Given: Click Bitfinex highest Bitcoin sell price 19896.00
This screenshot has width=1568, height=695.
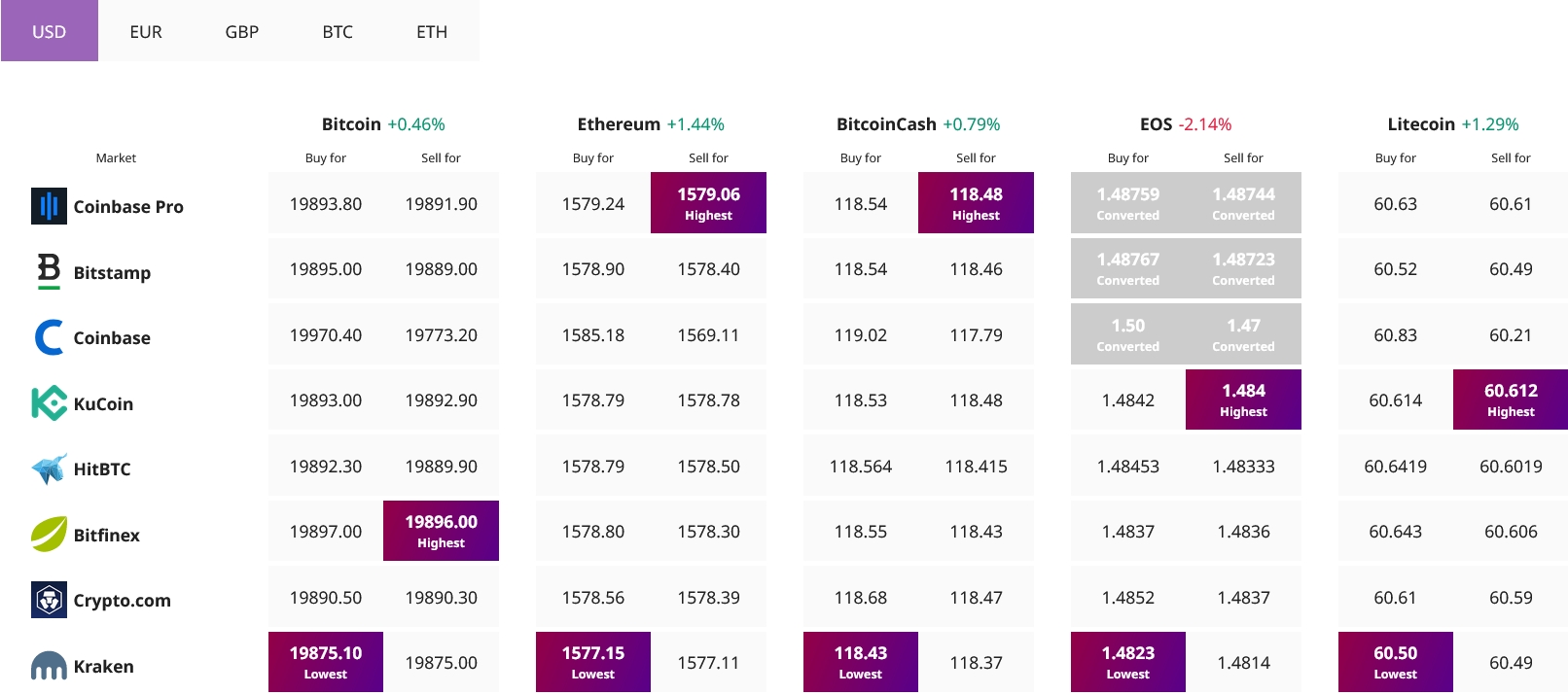Looking at the screenshot, I should click(x=441, y=531).
